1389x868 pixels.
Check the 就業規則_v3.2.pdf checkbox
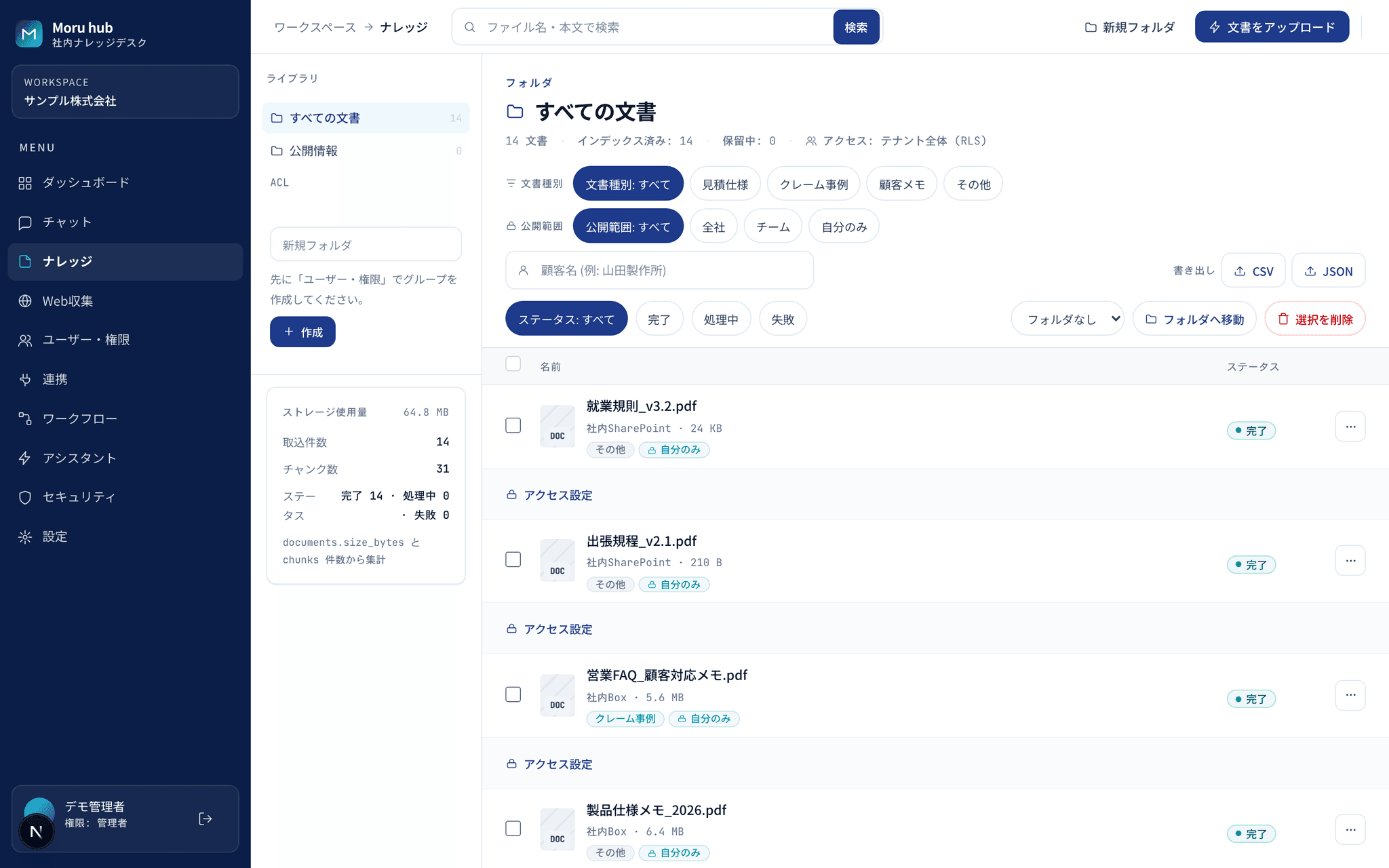513,425
